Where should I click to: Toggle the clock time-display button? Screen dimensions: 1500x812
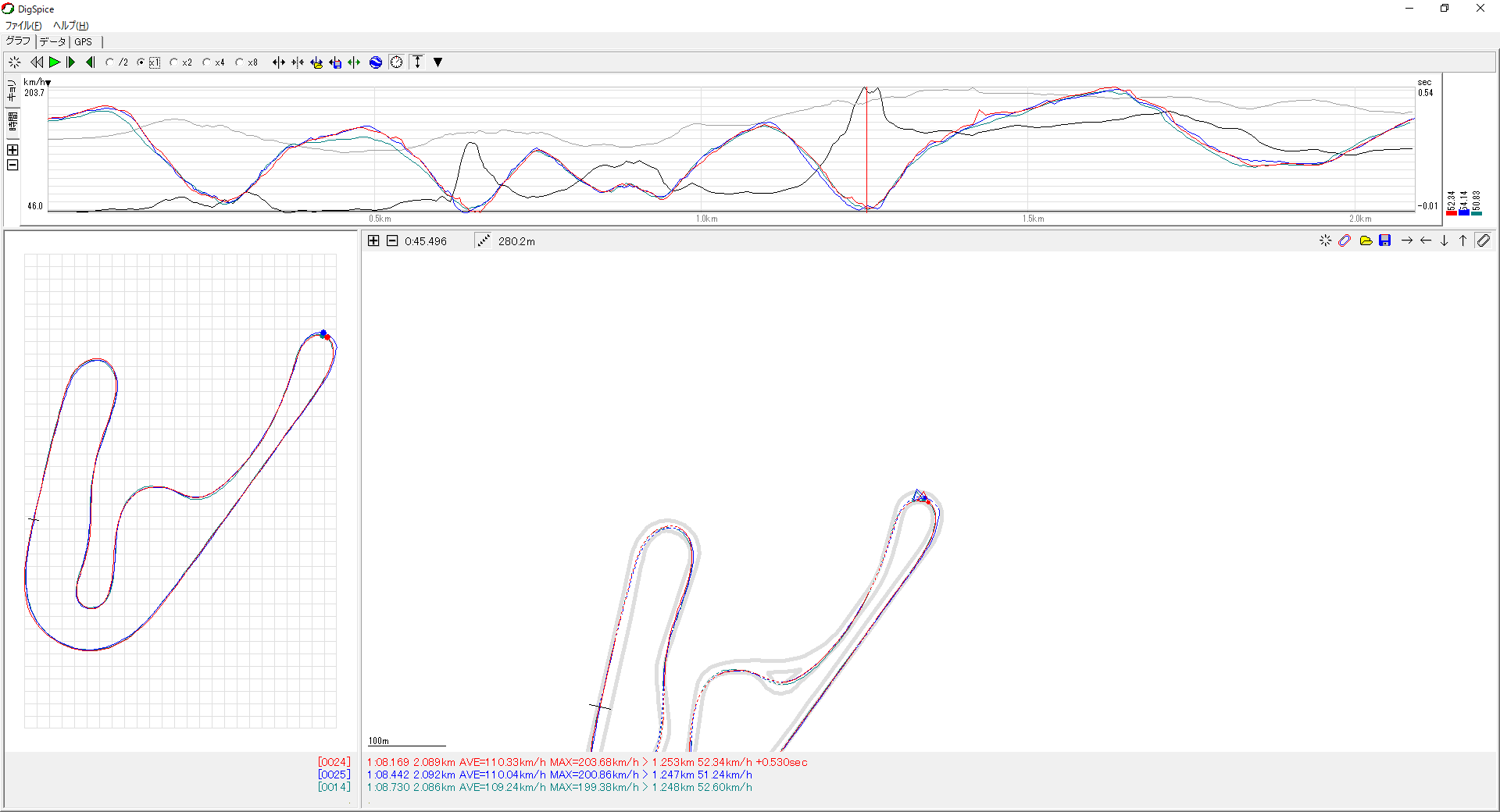pyautogui.click(x=397, y=62)
